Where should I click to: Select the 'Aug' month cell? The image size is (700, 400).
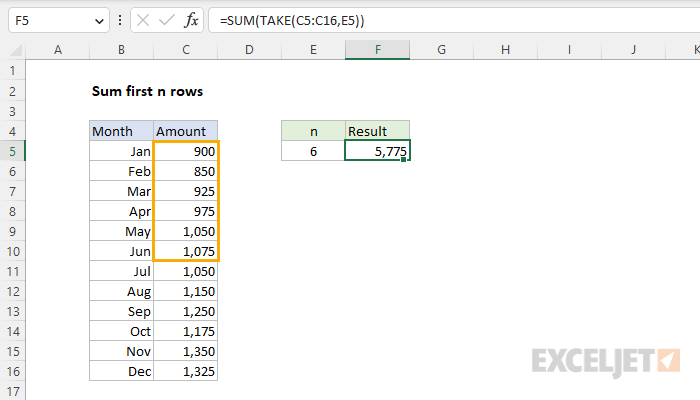pyautogui.click(x=121, y=292)
